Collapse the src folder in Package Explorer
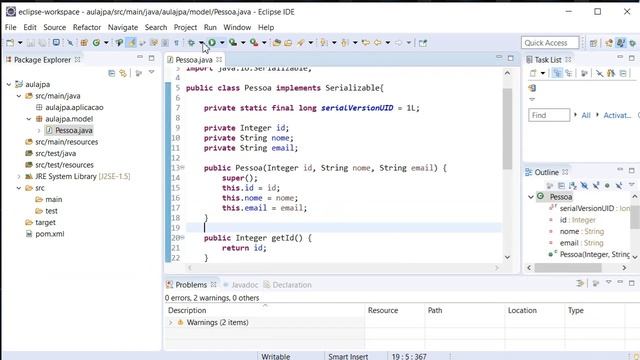Image resolution: width=640 pixels, height=360 pixels. click(19, 188)
